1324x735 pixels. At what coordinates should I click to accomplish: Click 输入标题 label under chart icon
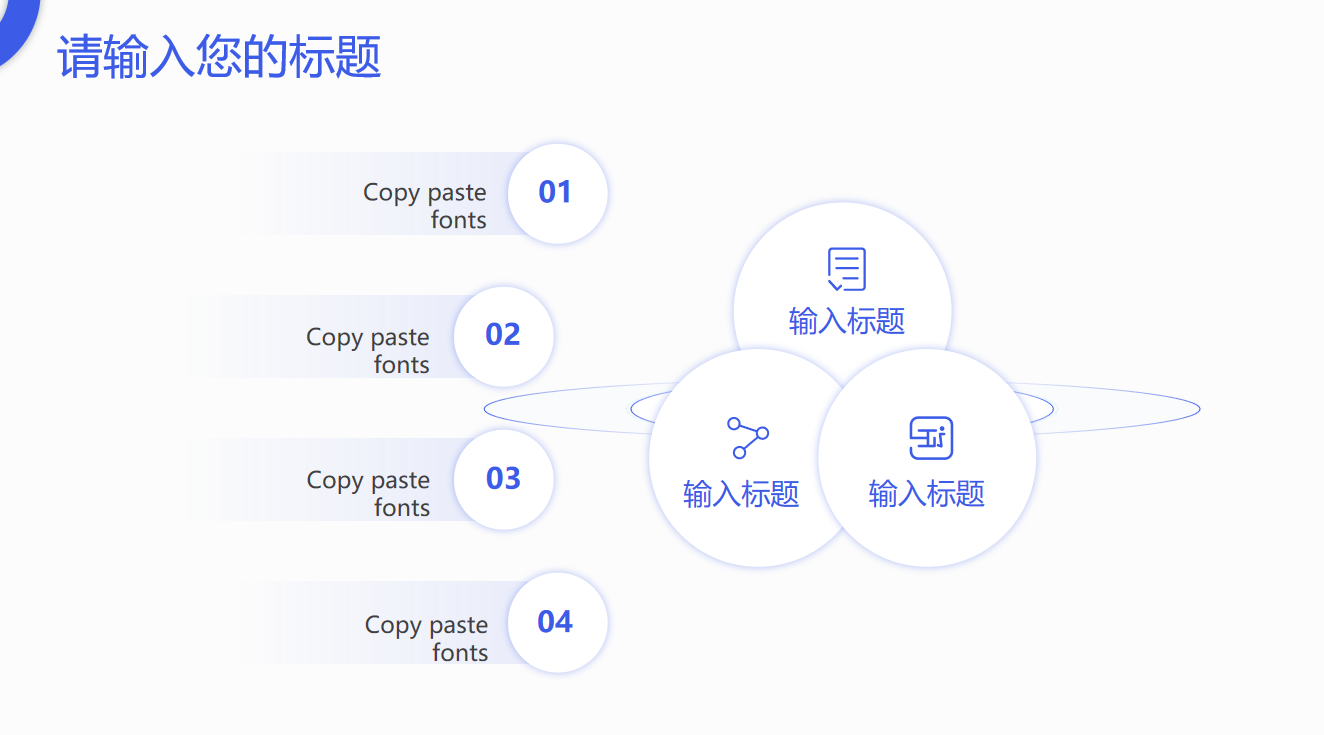[x=927, y=494]
